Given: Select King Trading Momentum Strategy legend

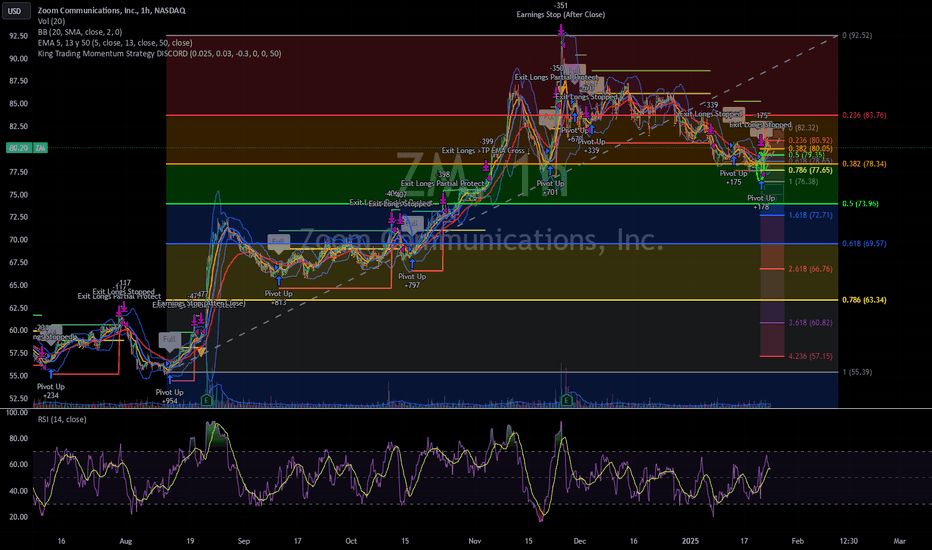Looking at the screenshot, I should click(159, 54).
